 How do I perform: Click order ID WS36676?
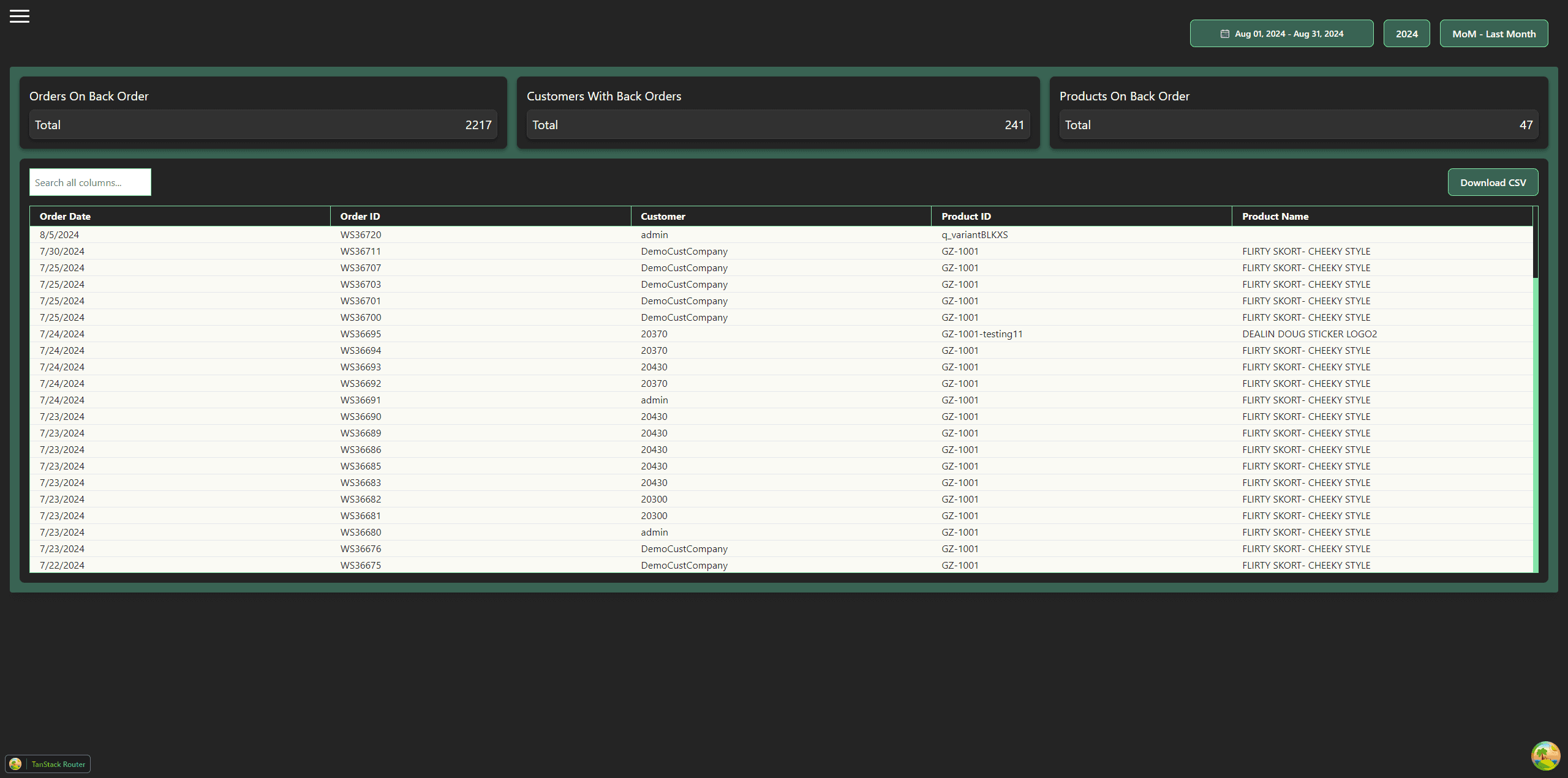point(361,548)
